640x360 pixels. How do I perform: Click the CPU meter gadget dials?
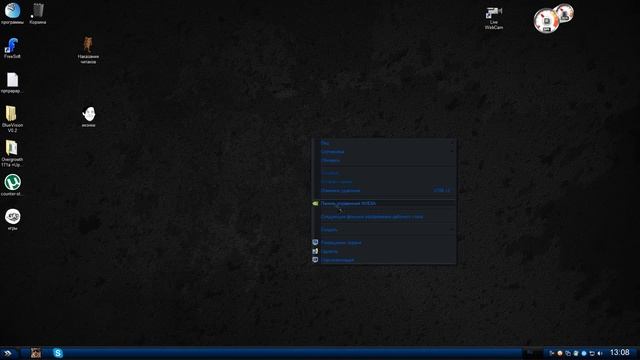[553, 18]
